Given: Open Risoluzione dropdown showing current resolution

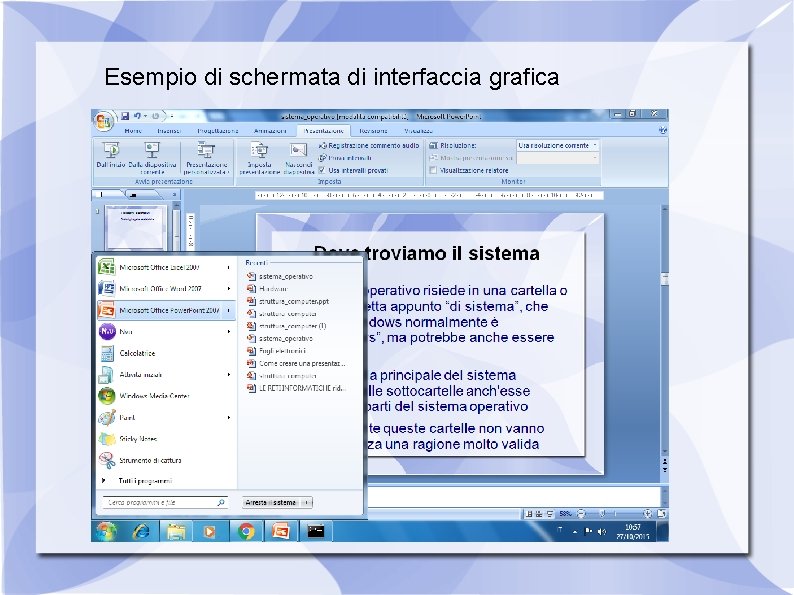Looking at the screenshot, I should point(558,145).
